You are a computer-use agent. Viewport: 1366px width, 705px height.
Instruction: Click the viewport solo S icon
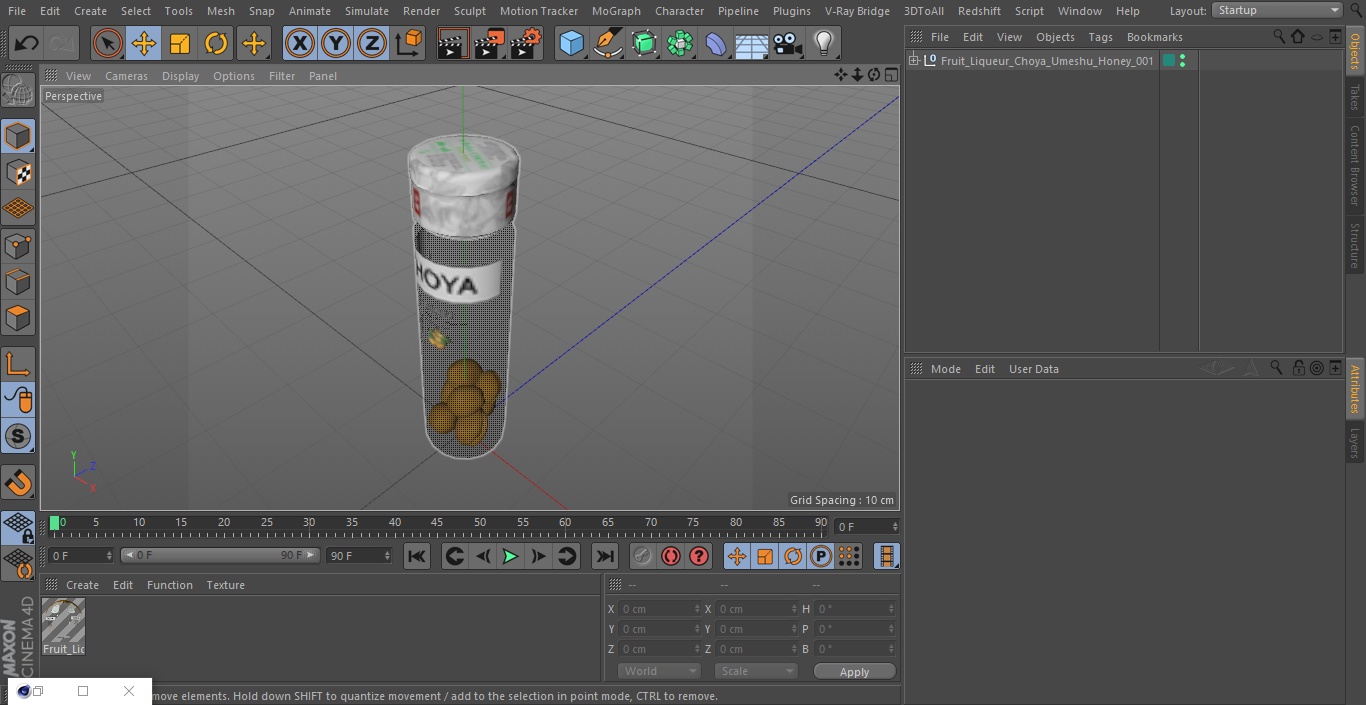[x=18, y=436]
